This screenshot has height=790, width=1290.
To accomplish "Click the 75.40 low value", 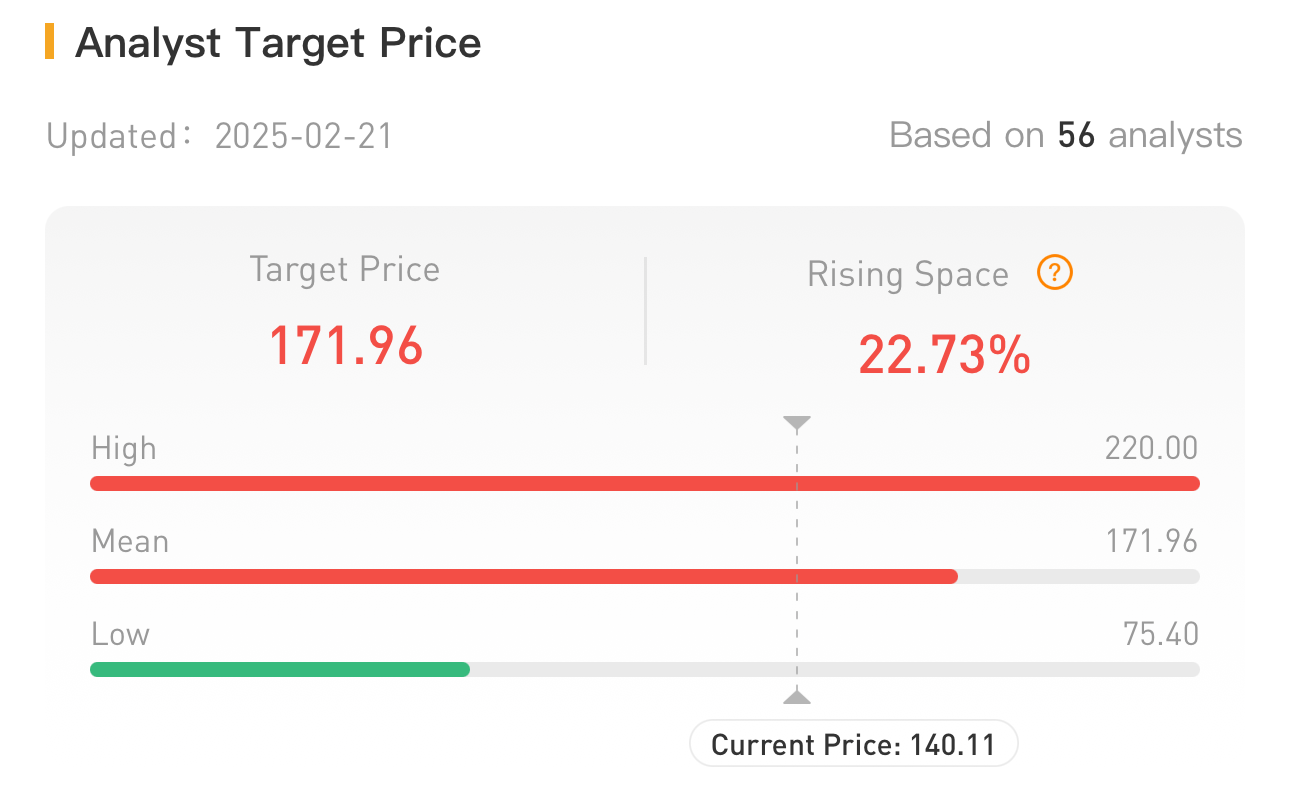I will (1160, 634).
